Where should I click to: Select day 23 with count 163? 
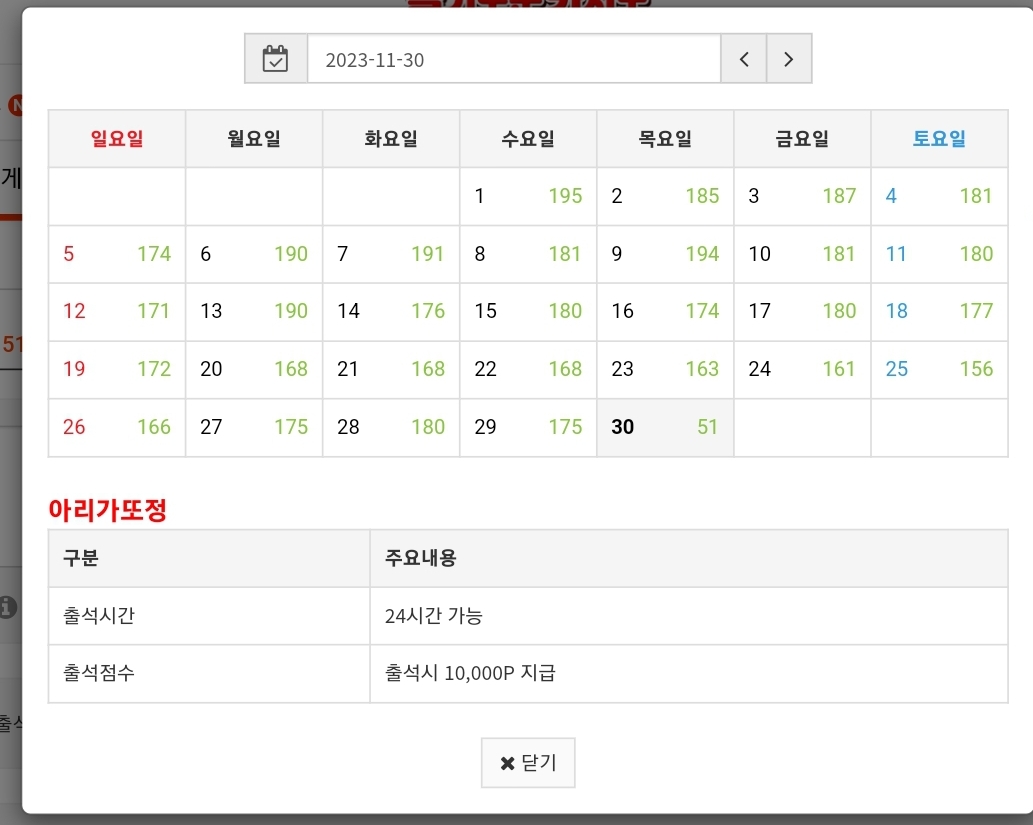(665, 370)
